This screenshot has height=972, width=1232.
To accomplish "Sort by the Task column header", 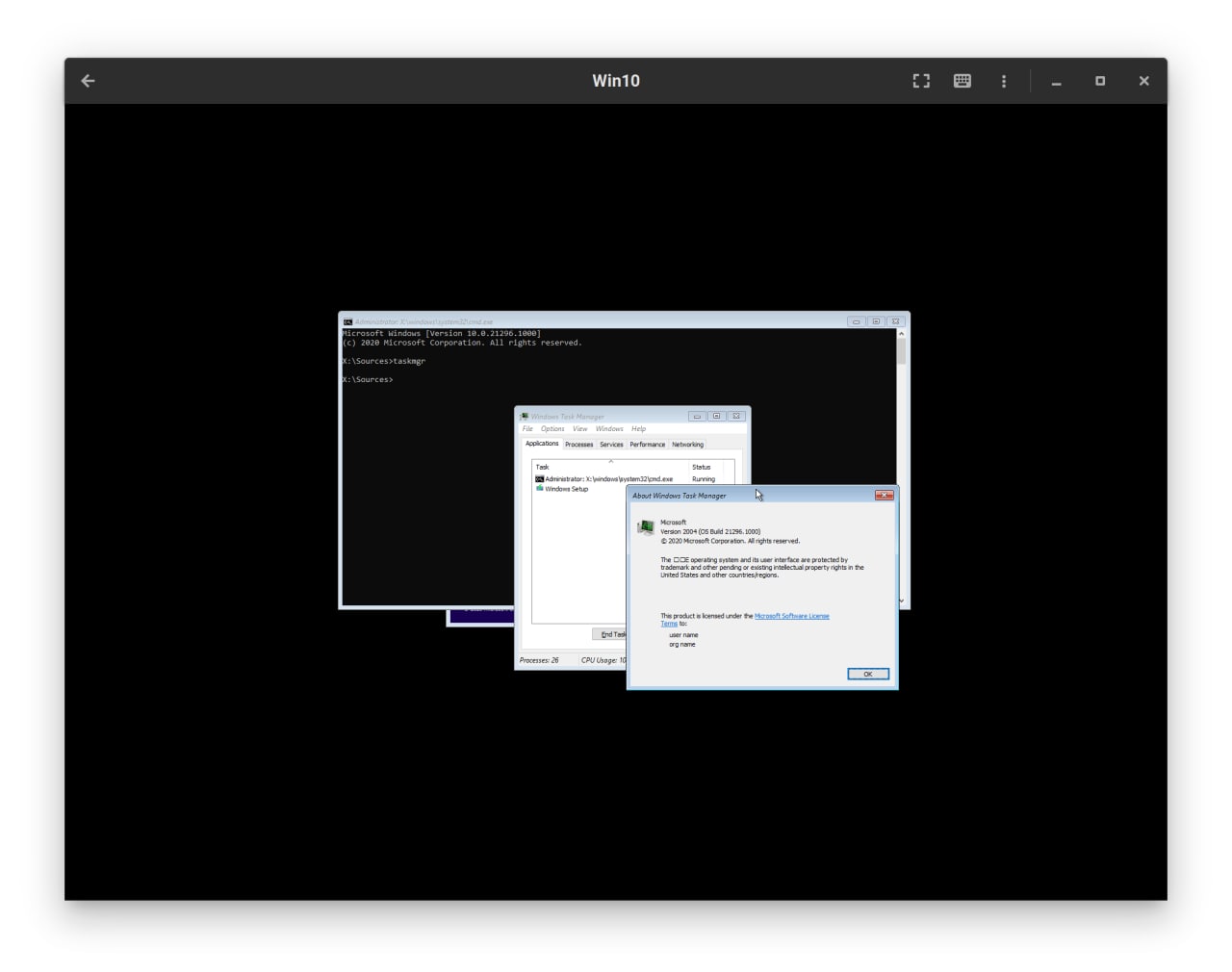I will [x=610, y=467].
